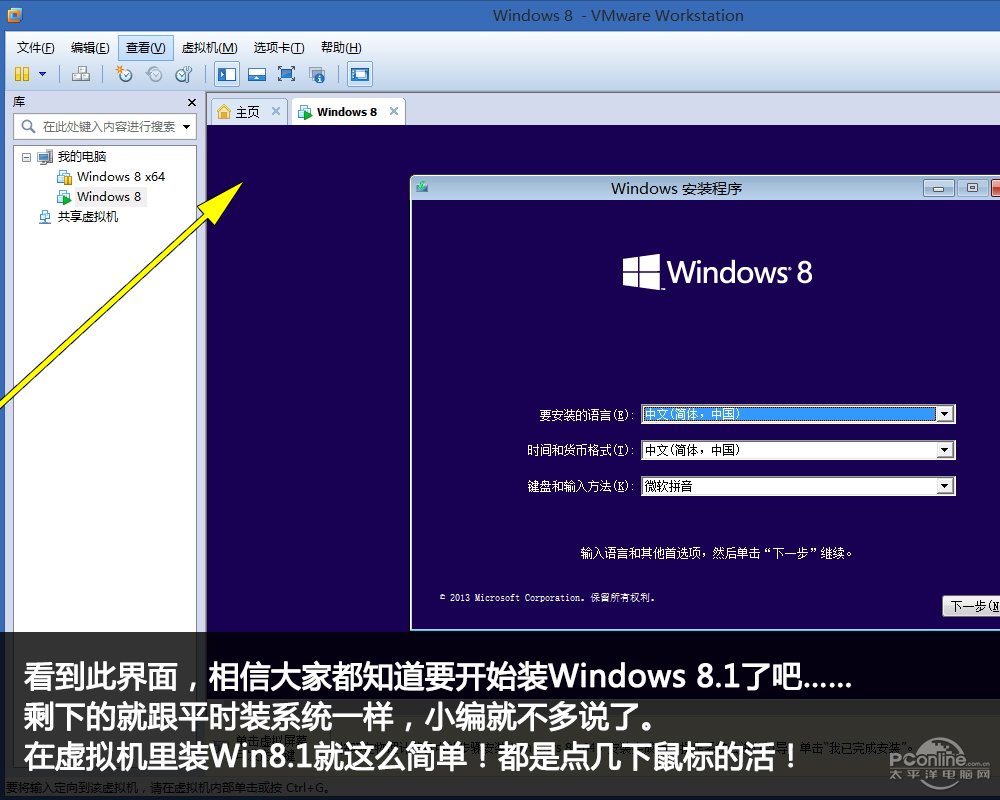The height and width of the screenshot is (800, 1000).
Task: Toggle the thumbnail bar view
Action: [x=257, y=75]
